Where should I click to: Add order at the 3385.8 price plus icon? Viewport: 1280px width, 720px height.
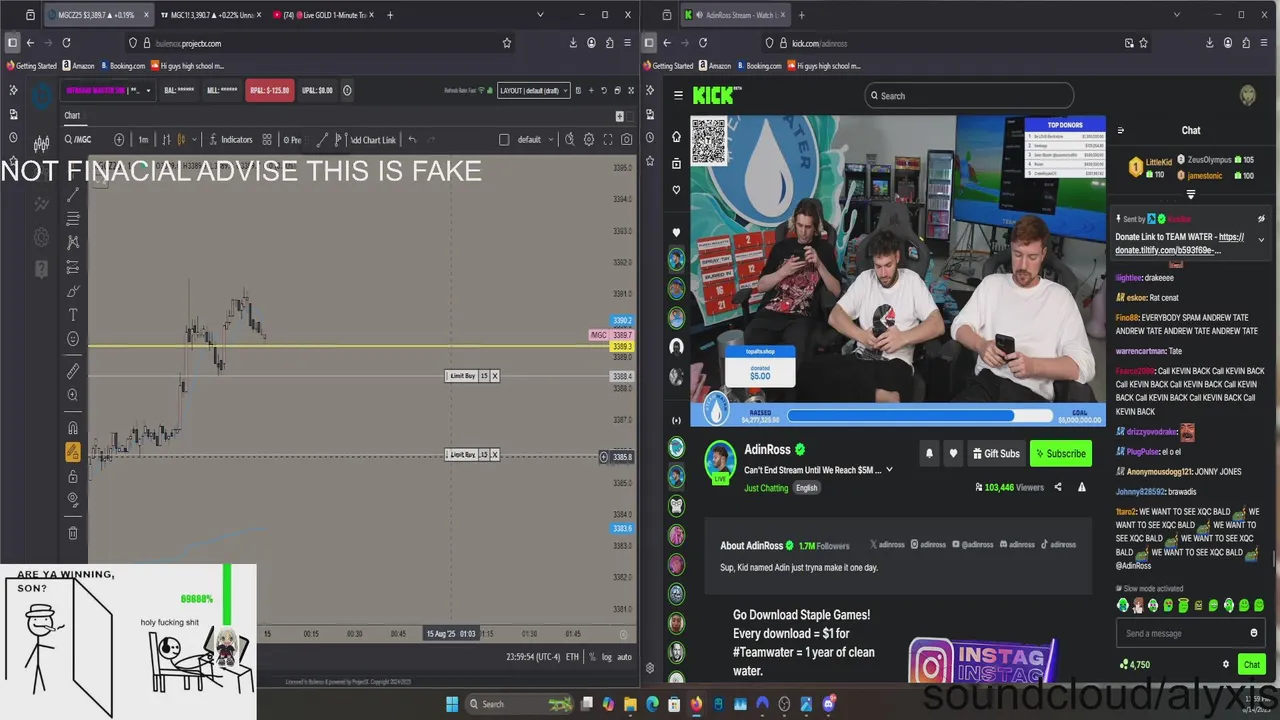point(603,457)
